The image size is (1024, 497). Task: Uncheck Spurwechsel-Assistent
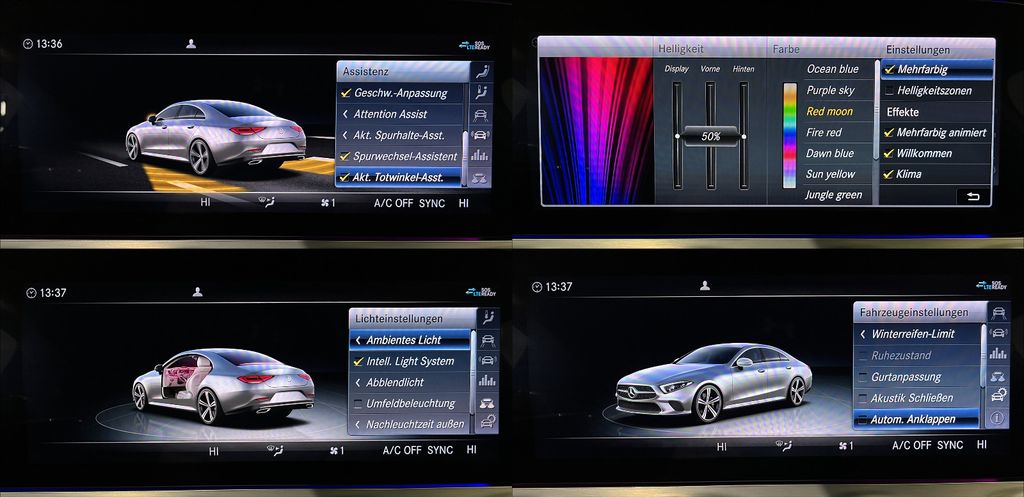pos(345,156)
